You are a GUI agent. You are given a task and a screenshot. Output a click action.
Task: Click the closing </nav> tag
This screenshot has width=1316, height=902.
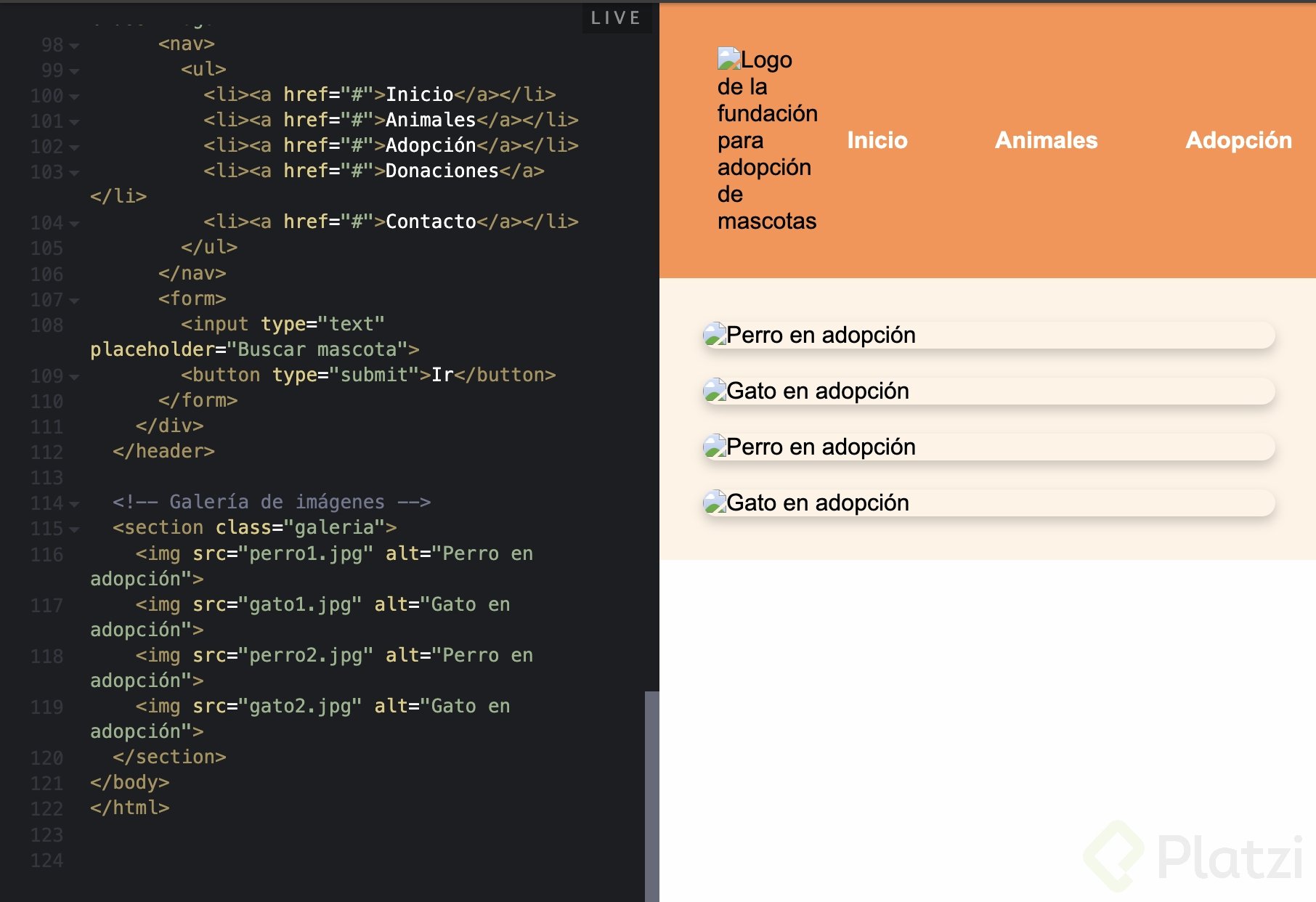pos(192,273)
